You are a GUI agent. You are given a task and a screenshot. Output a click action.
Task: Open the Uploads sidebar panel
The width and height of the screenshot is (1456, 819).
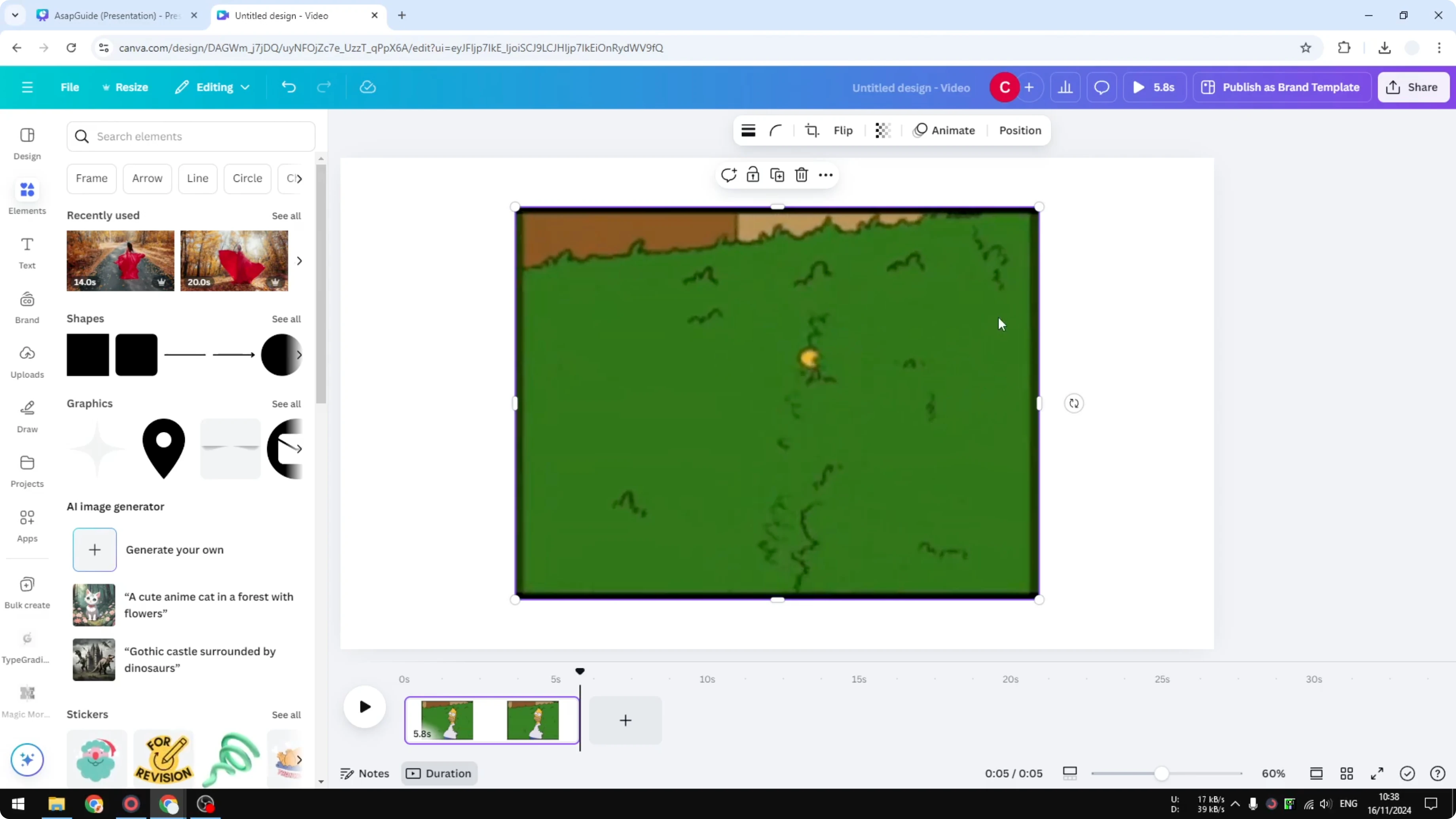pyautogui.click(x=27, y=362)
